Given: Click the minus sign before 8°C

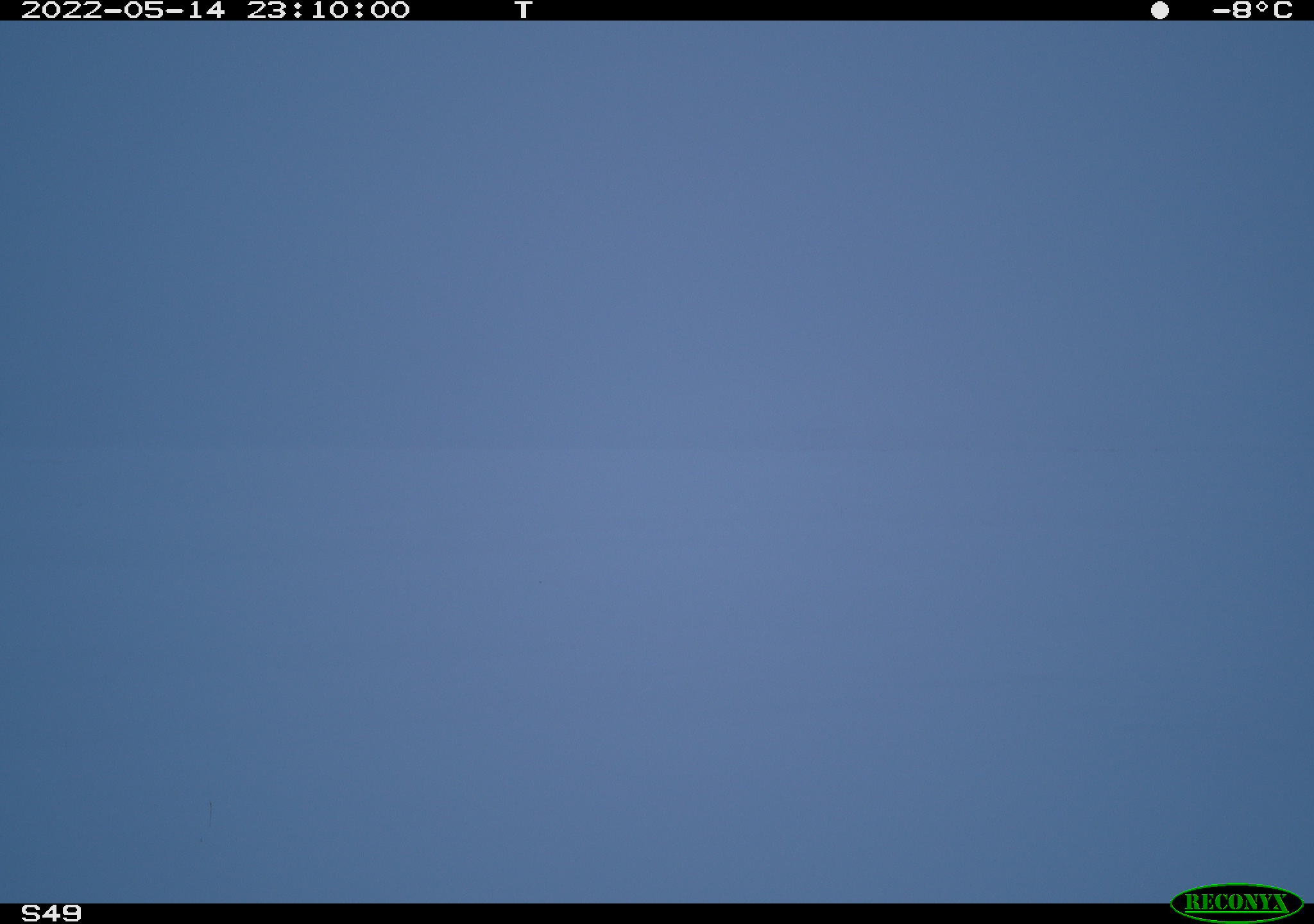Looking at the screenshot, I should tap(1220, 10).
